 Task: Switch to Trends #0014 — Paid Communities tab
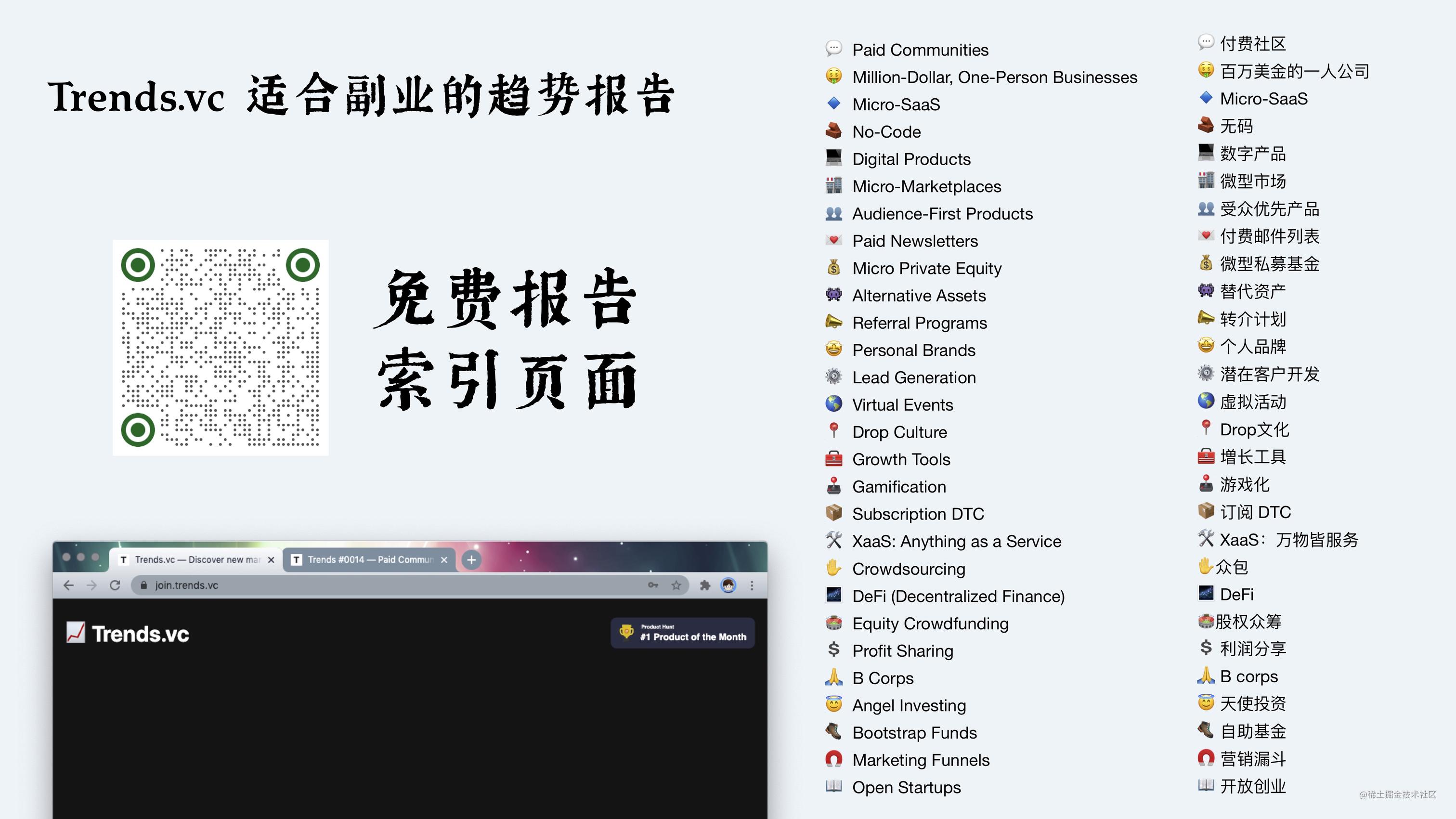tap(370, 559)
